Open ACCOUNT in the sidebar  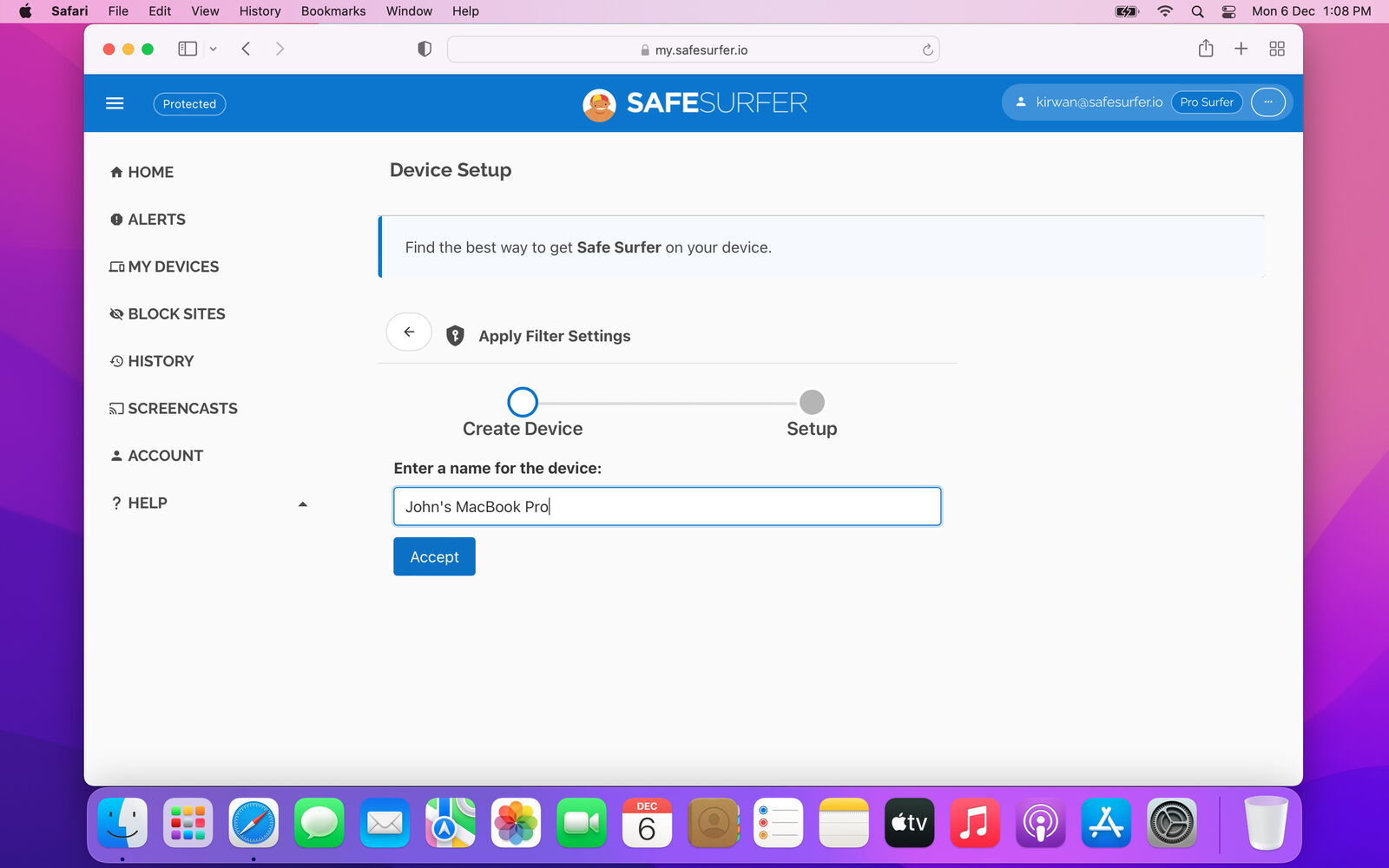pos(156,456)
